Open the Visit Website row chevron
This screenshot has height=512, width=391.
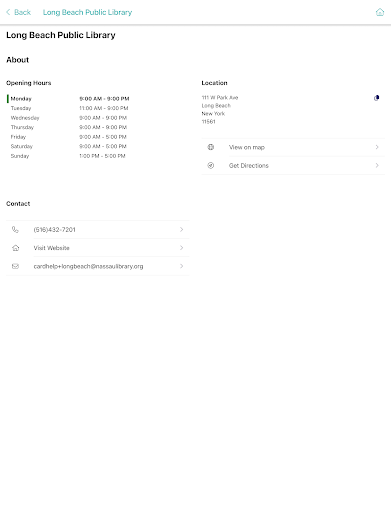[182, 248]
